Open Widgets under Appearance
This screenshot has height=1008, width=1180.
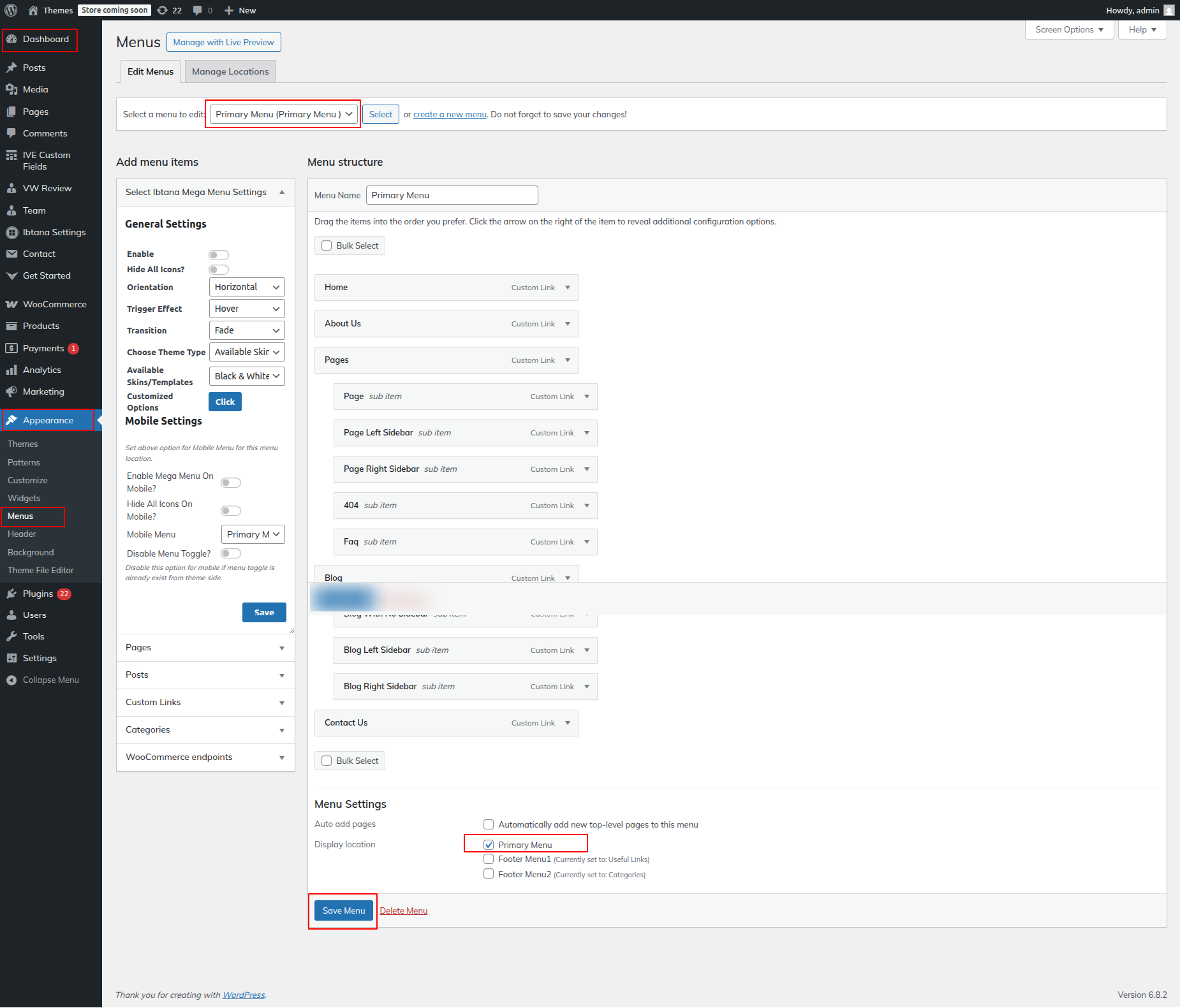coord(24,498)
